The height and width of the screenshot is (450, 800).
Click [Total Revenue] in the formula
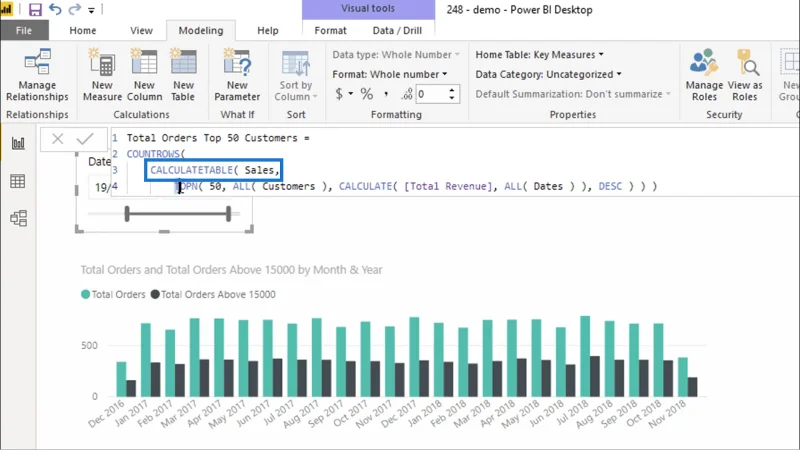[x=447, y=186]
